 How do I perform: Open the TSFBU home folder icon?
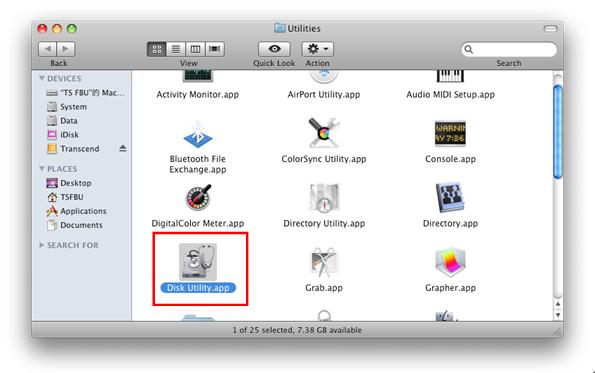pos(52,197)
